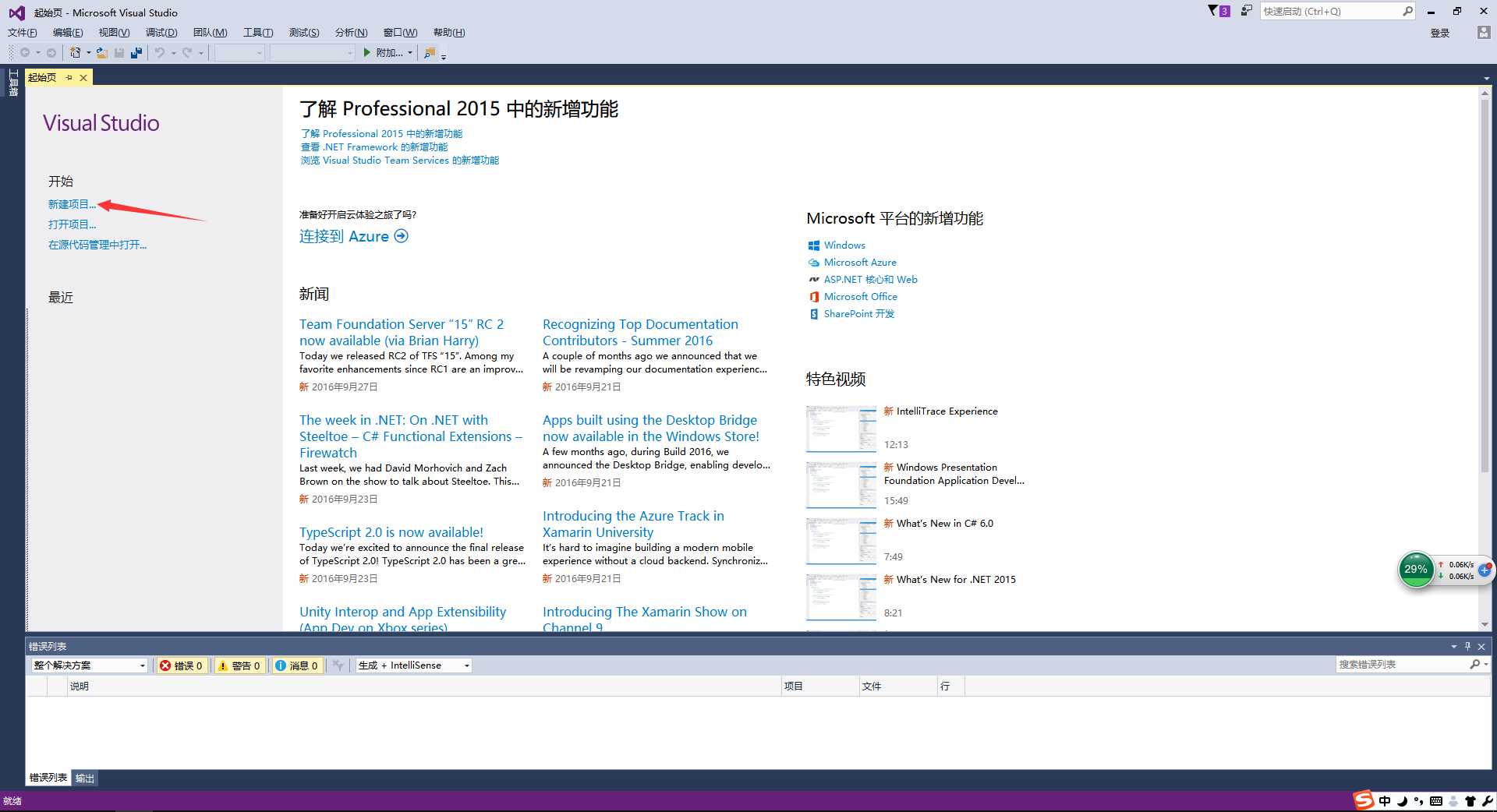Click the pin icon on the 起始页 tab
Viewport: 1497px width, 812px height.
[69, 78]
